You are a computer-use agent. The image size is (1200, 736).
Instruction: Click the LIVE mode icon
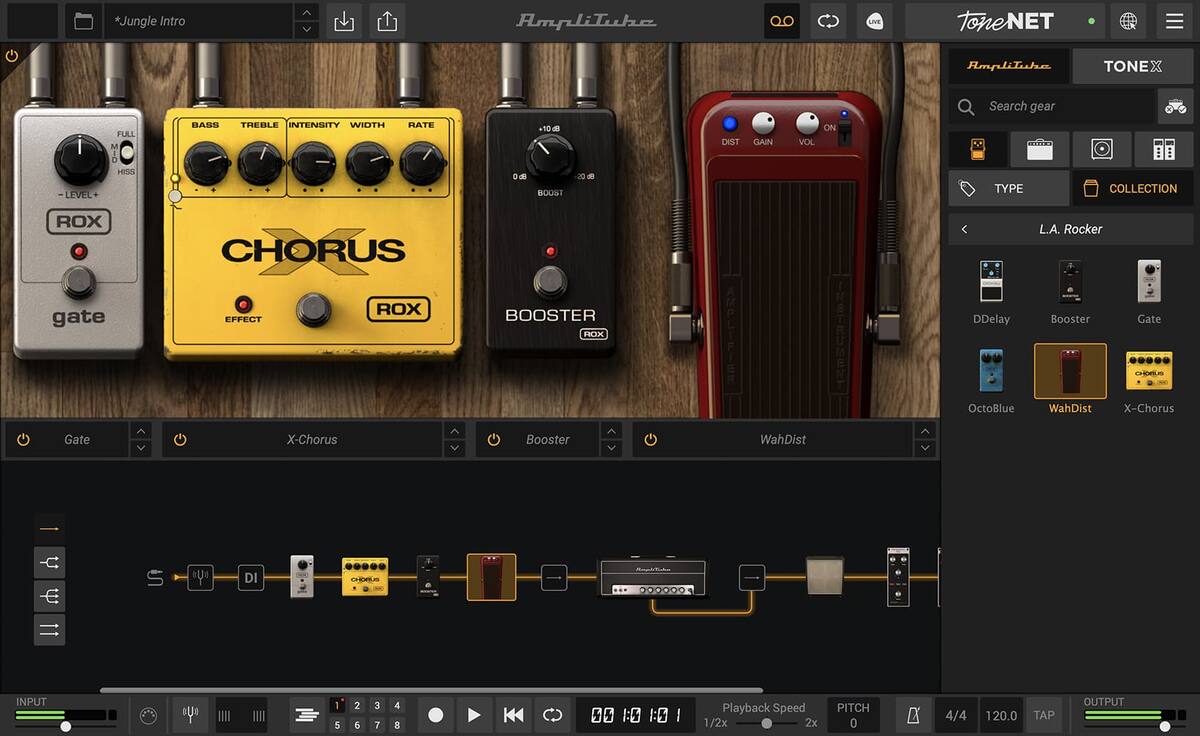[874, 20]
